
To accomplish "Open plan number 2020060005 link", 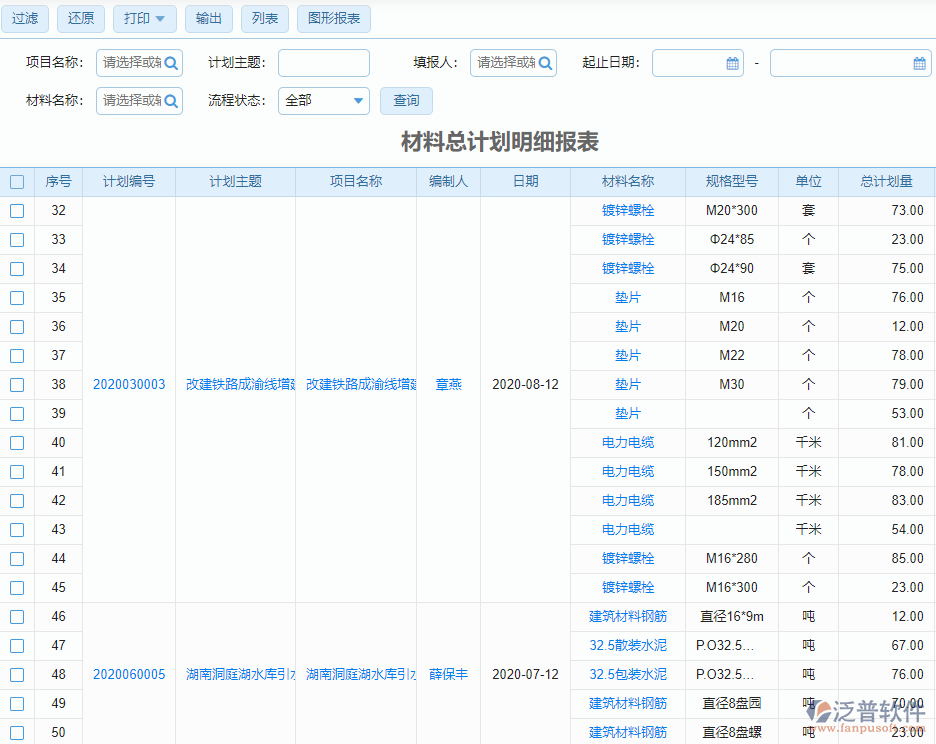I will [128, 674].
